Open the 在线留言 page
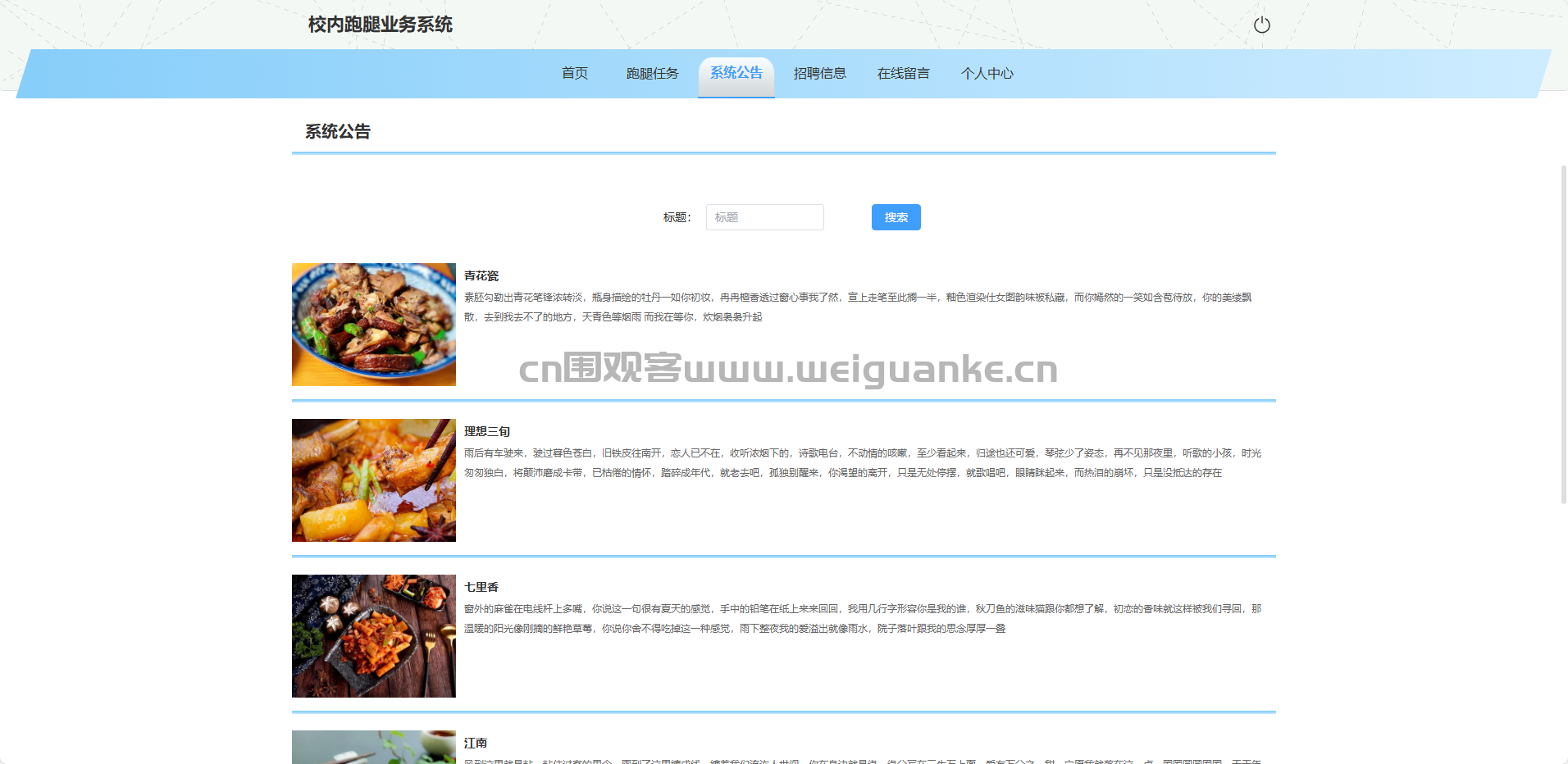This screenshot has width=1568, height=764. [x=903, y=74]
